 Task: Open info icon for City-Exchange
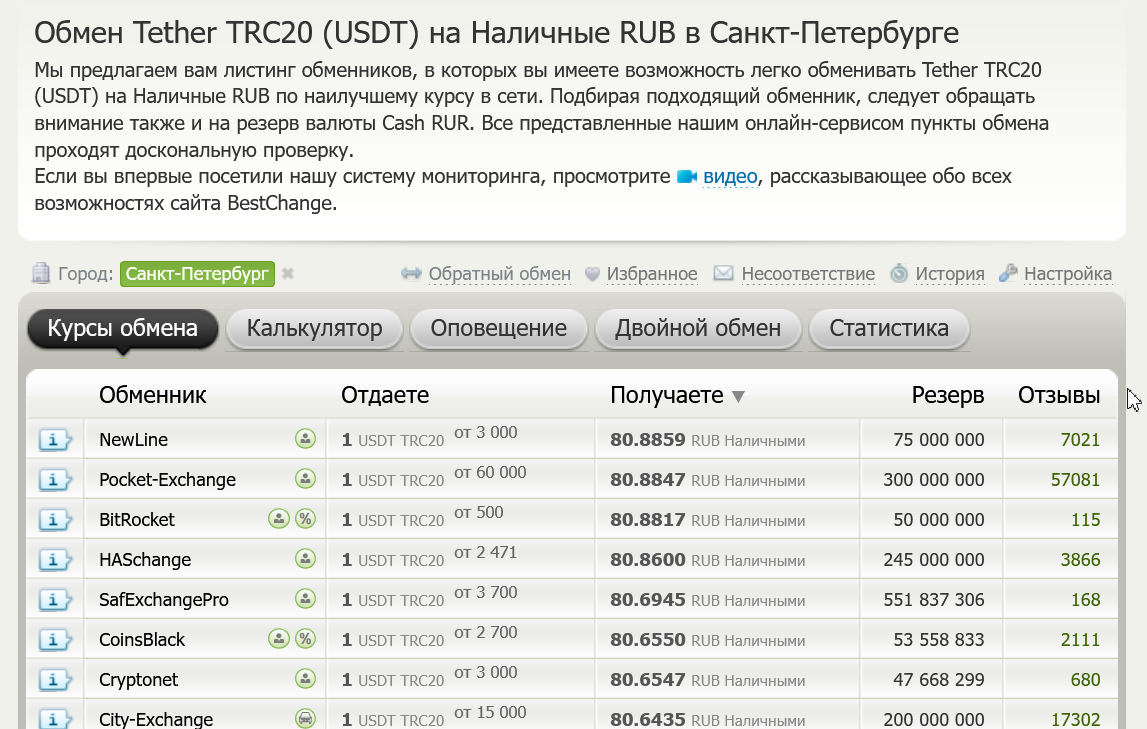point(55,719)
